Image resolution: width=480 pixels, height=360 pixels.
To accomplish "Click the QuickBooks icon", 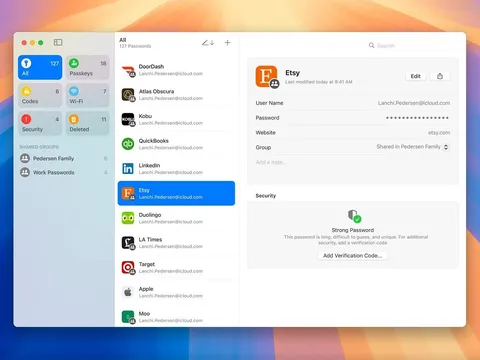I will pyautogui.click(x=128, y=144).
